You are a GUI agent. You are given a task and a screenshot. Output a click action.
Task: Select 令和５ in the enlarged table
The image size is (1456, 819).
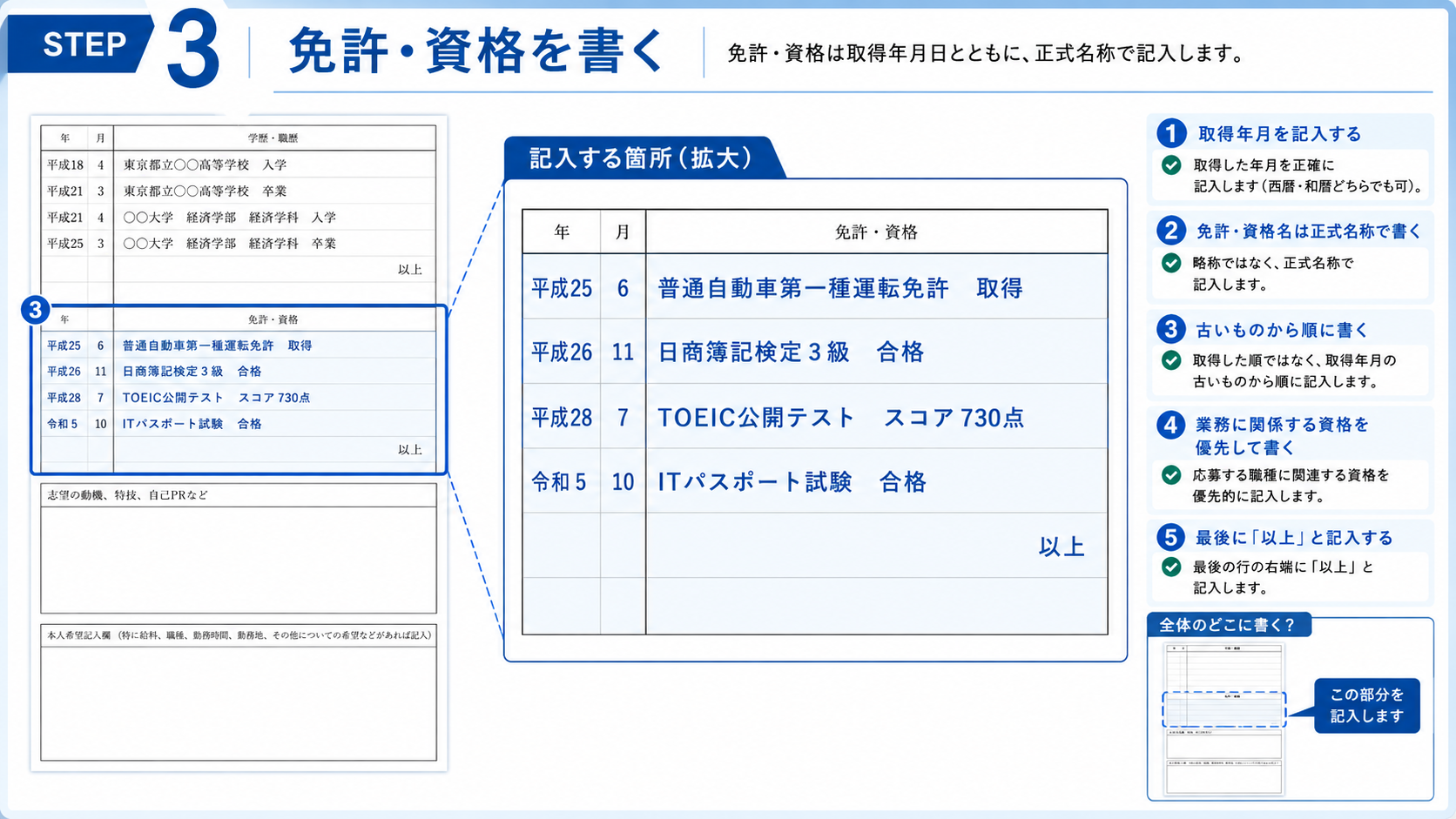[x=559, y=482]
